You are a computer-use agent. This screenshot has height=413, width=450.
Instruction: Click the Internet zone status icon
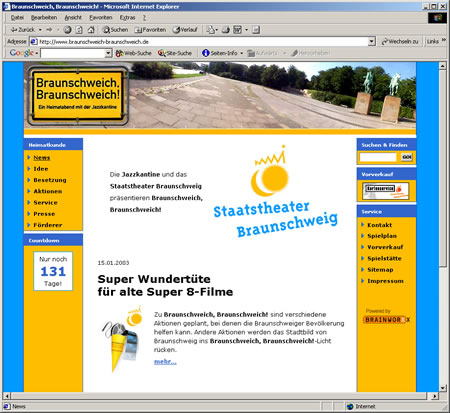pyautogui.click(x=350, y=406)
